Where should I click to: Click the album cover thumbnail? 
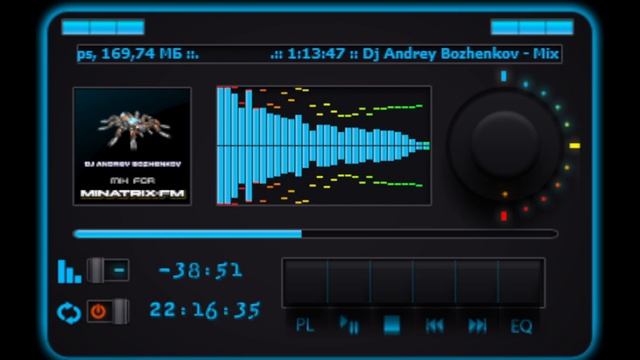[x=132, y=146]
